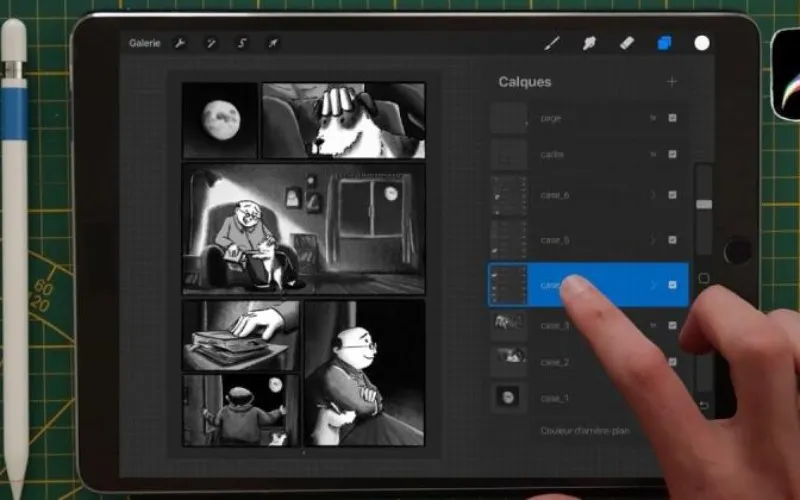
Task: Open blend mode N of case_3 layer
Action: pos(653,326)
